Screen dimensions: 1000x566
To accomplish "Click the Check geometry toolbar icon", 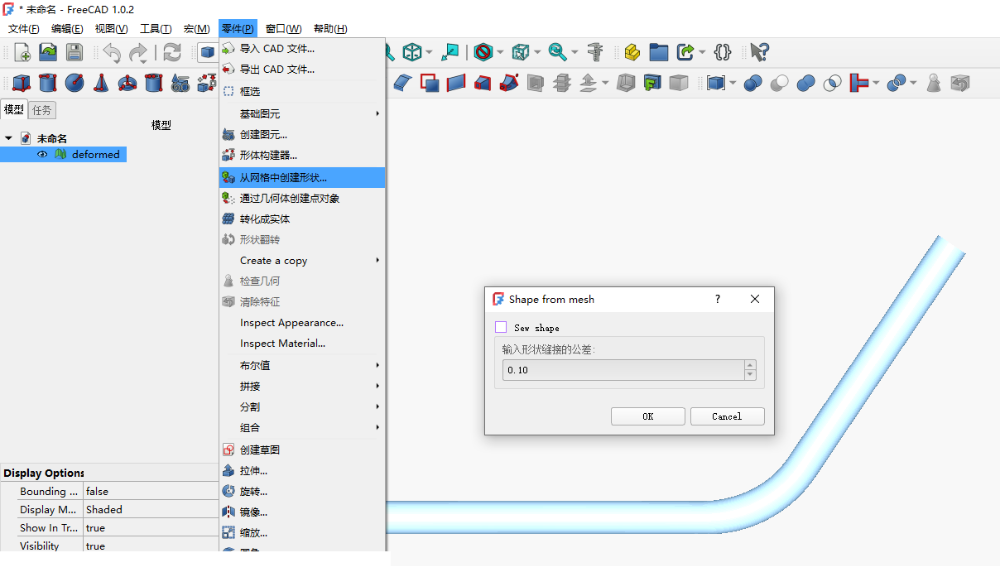I will click(x=934, y=83).
